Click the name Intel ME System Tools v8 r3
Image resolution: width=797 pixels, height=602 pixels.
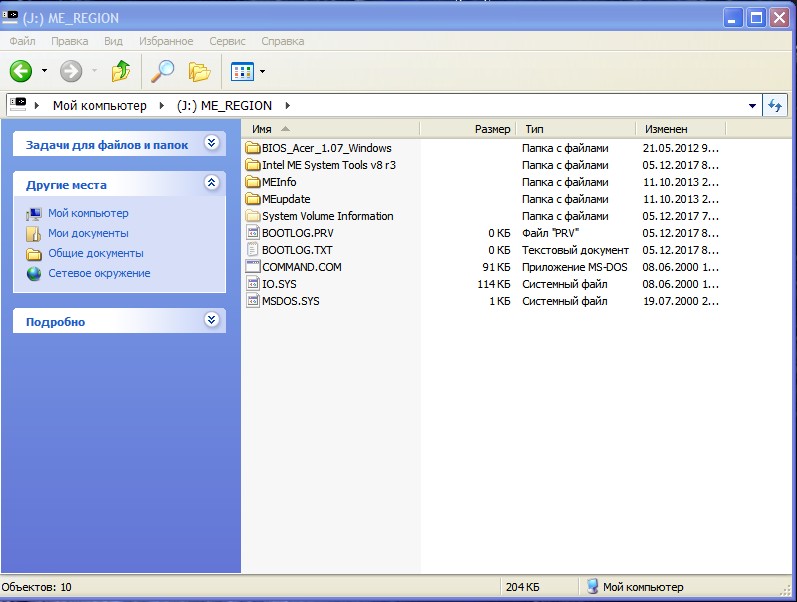coord(329,165)
